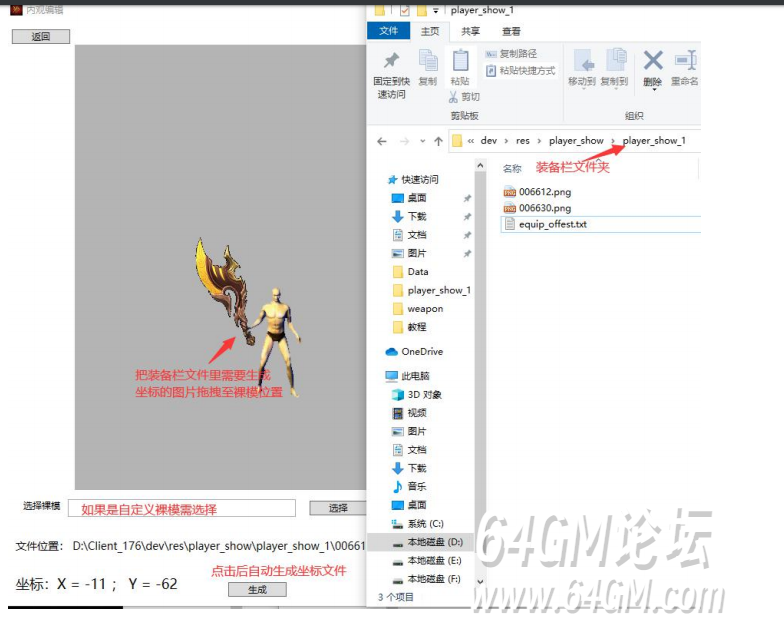Switch to the 查看 ribbon tab
Image resolution: width=784 pixels, height=621 pixels.
pos(511,32)
